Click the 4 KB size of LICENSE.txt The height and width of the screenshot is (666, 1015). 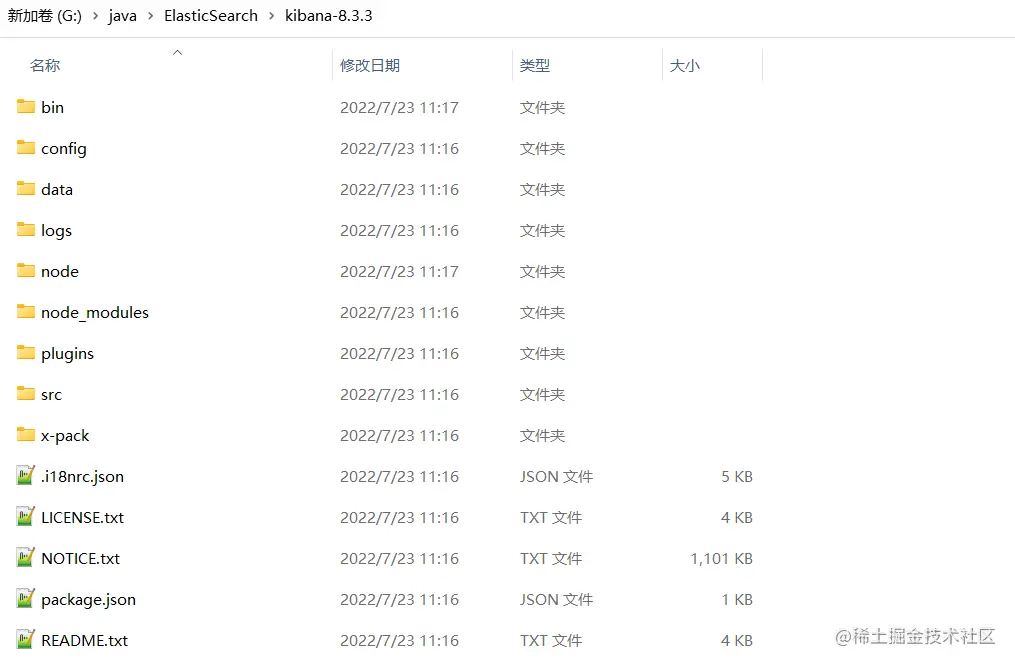click(x=737, y=518)
